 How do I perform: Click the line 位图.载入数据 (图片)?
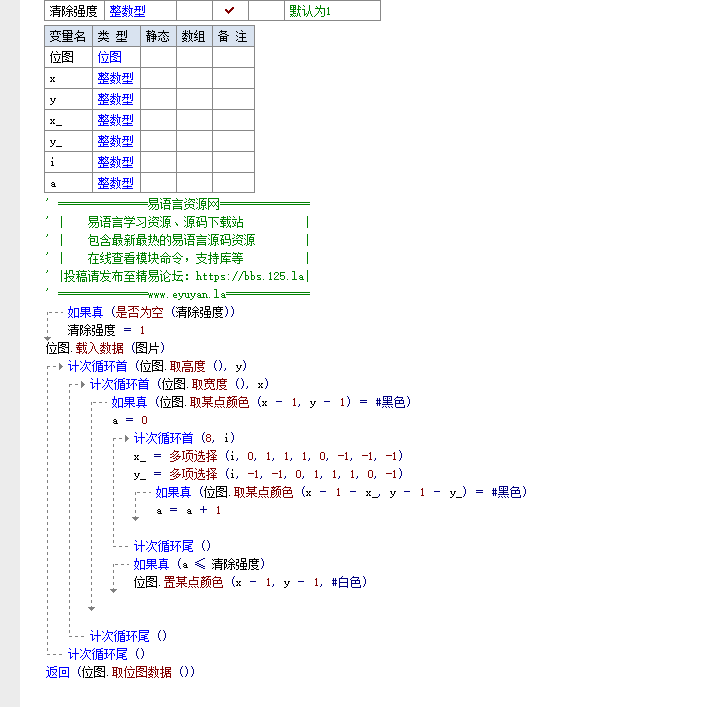click(105, 348)
